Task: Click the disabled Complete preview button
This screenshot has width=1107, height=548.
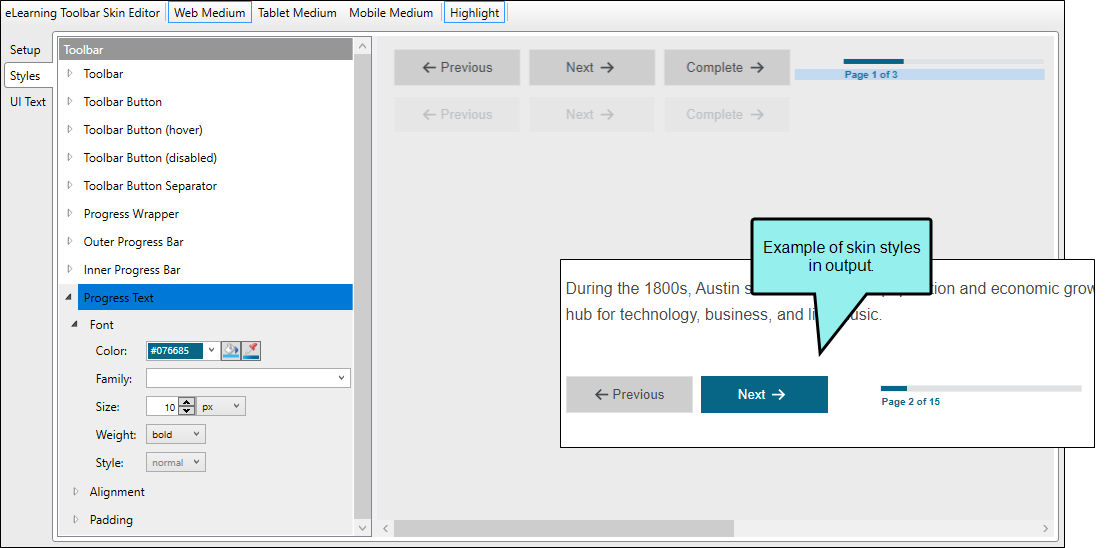Action: click(726, 114)
